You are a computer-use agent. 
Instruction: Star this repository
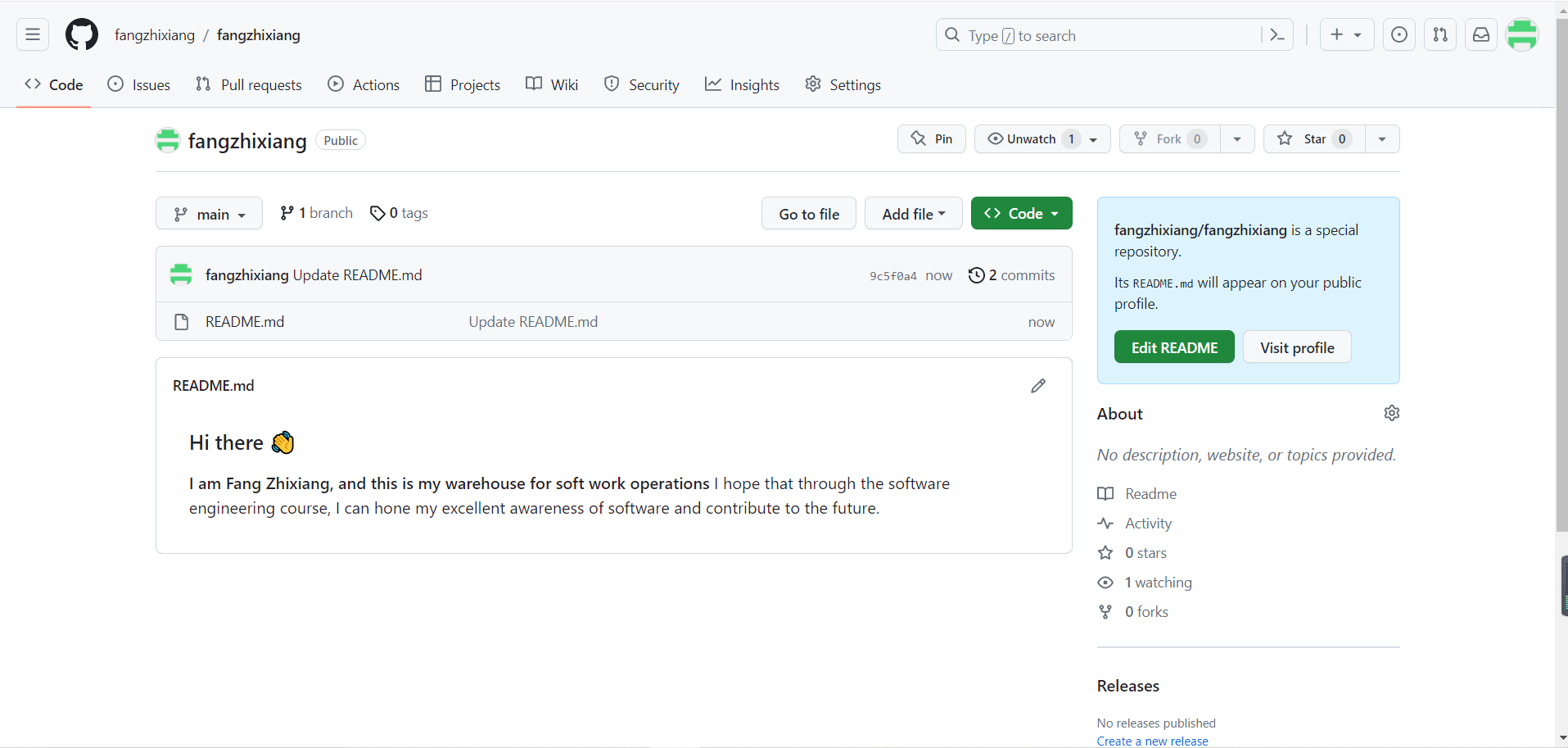tap(1314, 139)
